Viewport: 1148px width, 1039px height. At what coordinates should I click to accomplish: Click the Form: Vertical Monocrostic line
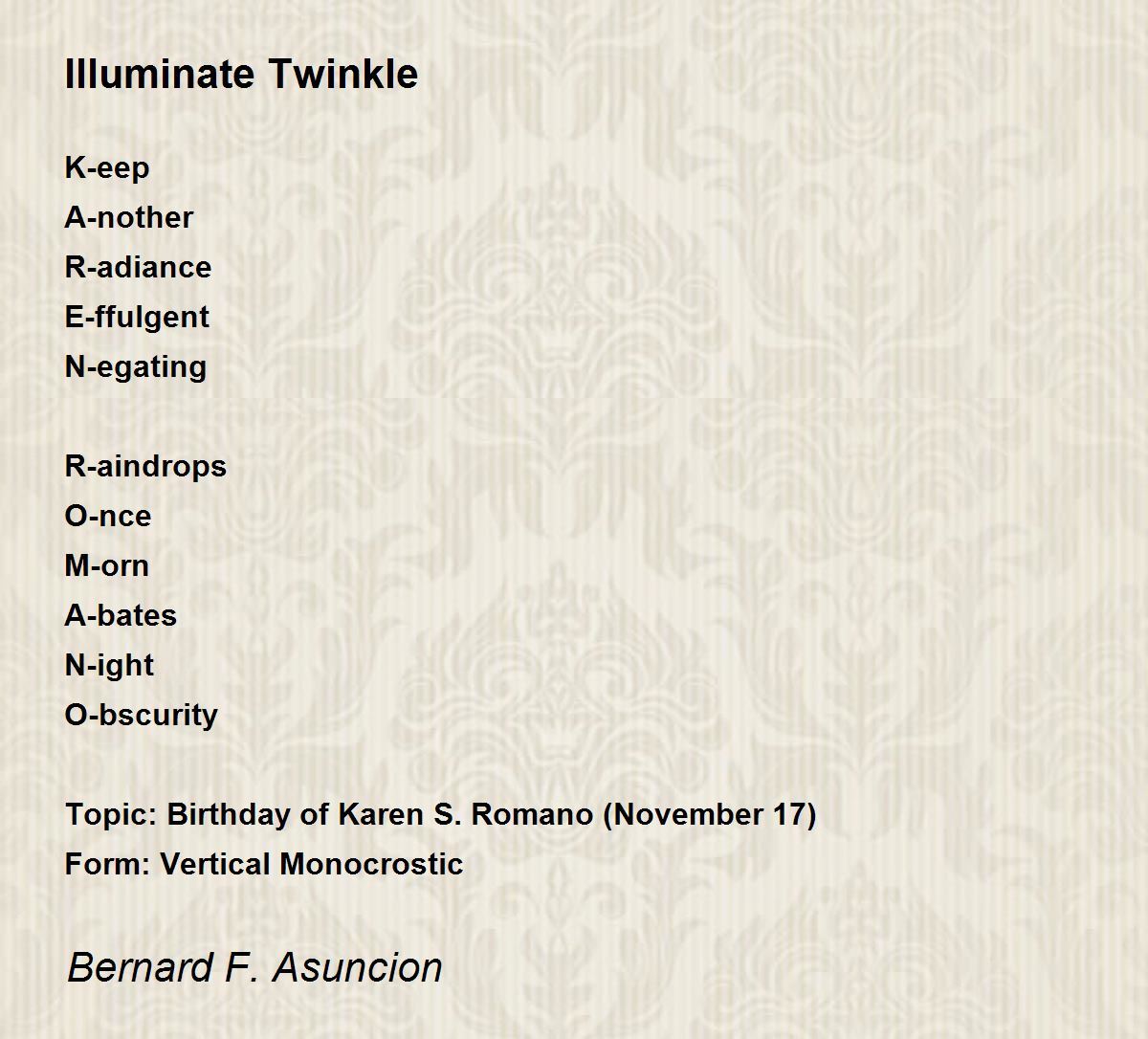264,864
